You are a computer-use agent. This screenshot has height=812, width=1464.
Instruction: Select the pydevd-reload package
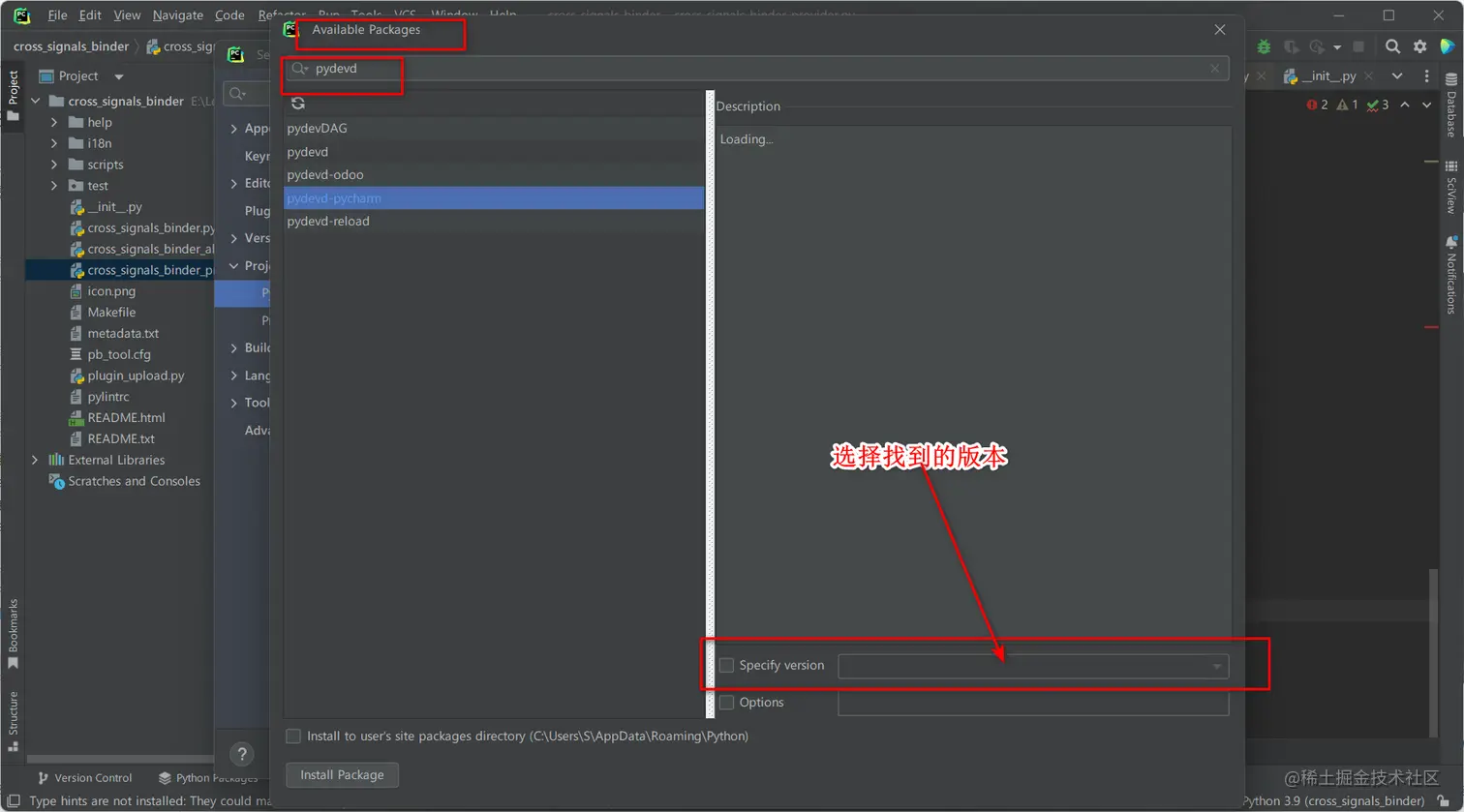[494, 222]
